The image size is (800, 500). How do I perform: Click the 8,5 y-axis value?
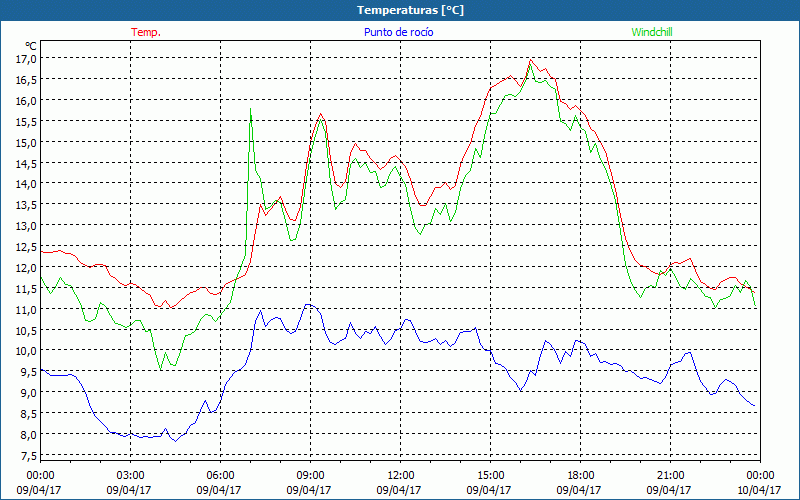(30, 413)
